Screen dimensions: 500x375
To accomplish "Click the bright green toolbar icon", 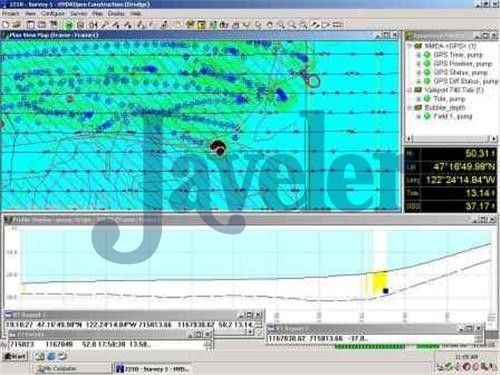I will pyautogui.click(x=69, y=25).
